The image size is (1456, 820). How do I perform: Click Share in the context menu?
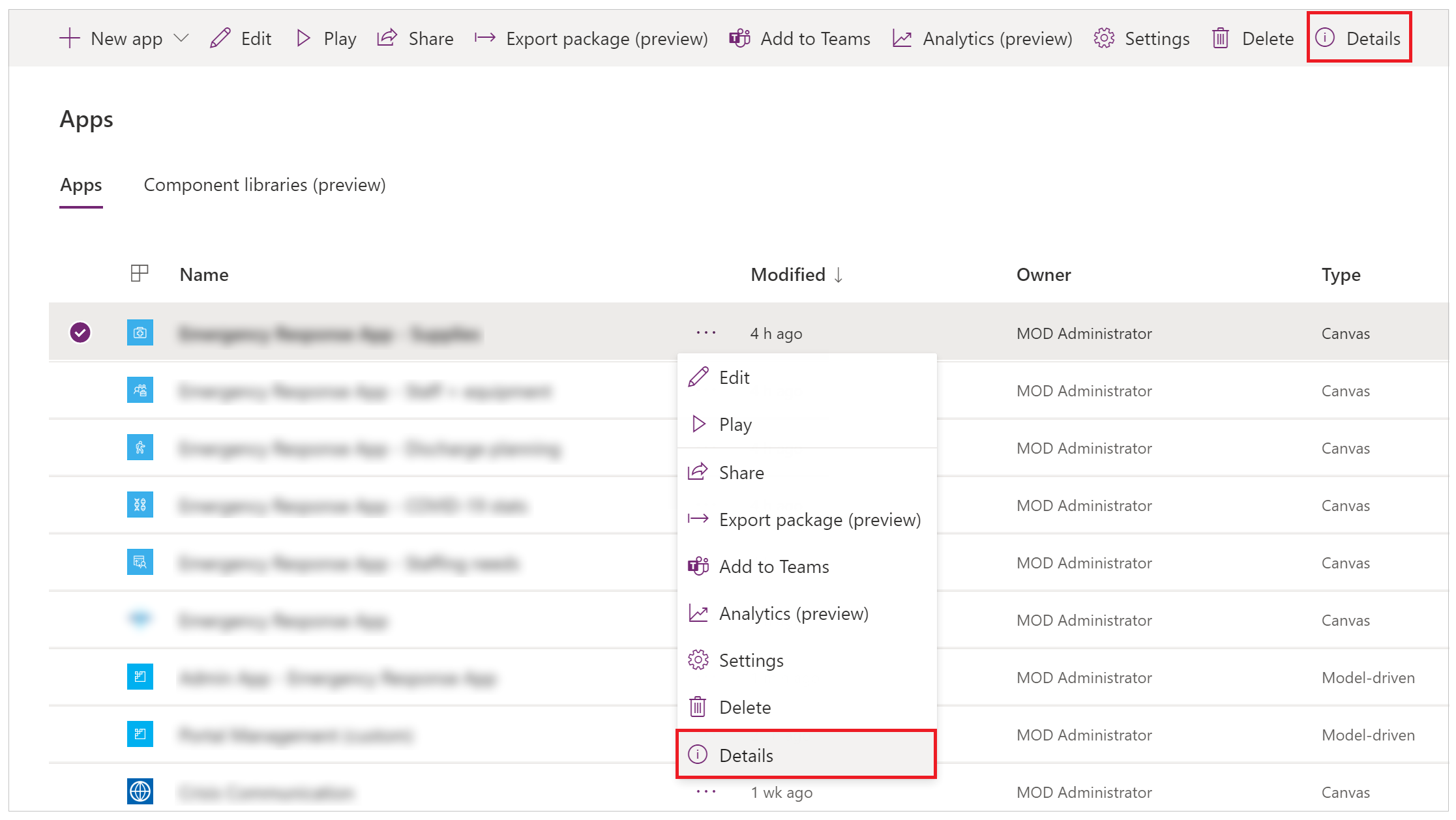[x=740, y=471]
